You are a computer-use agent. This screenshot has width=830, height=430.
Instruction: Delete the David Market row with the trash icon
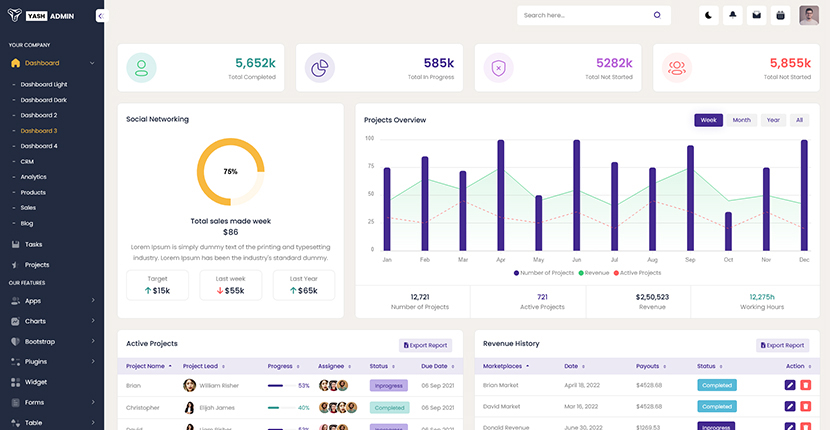pyautogui.click(x=806, y=407)
